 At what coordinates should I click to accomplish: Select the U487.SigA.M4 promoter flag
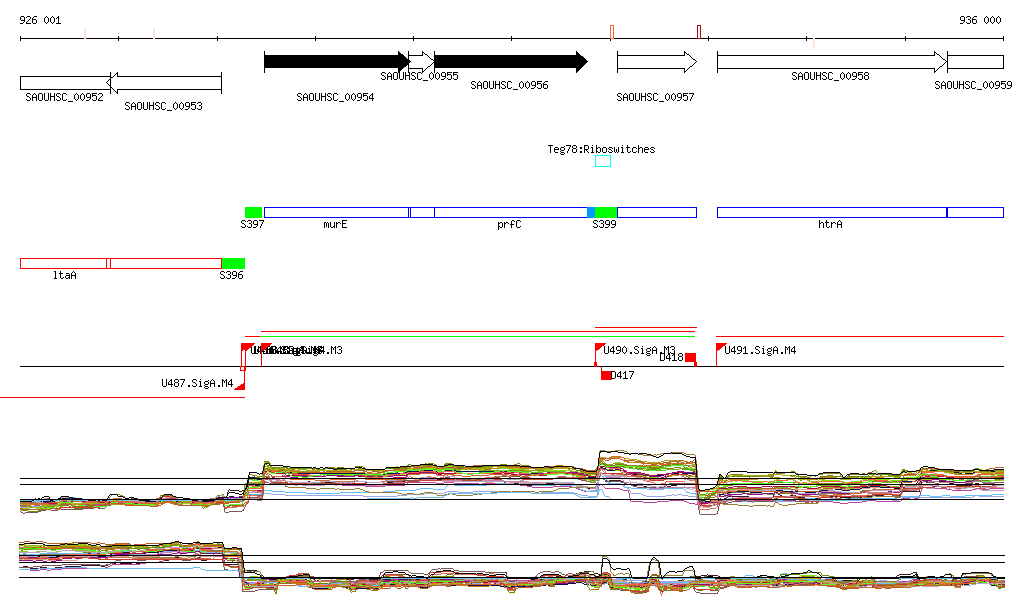(x=240, y=385)
